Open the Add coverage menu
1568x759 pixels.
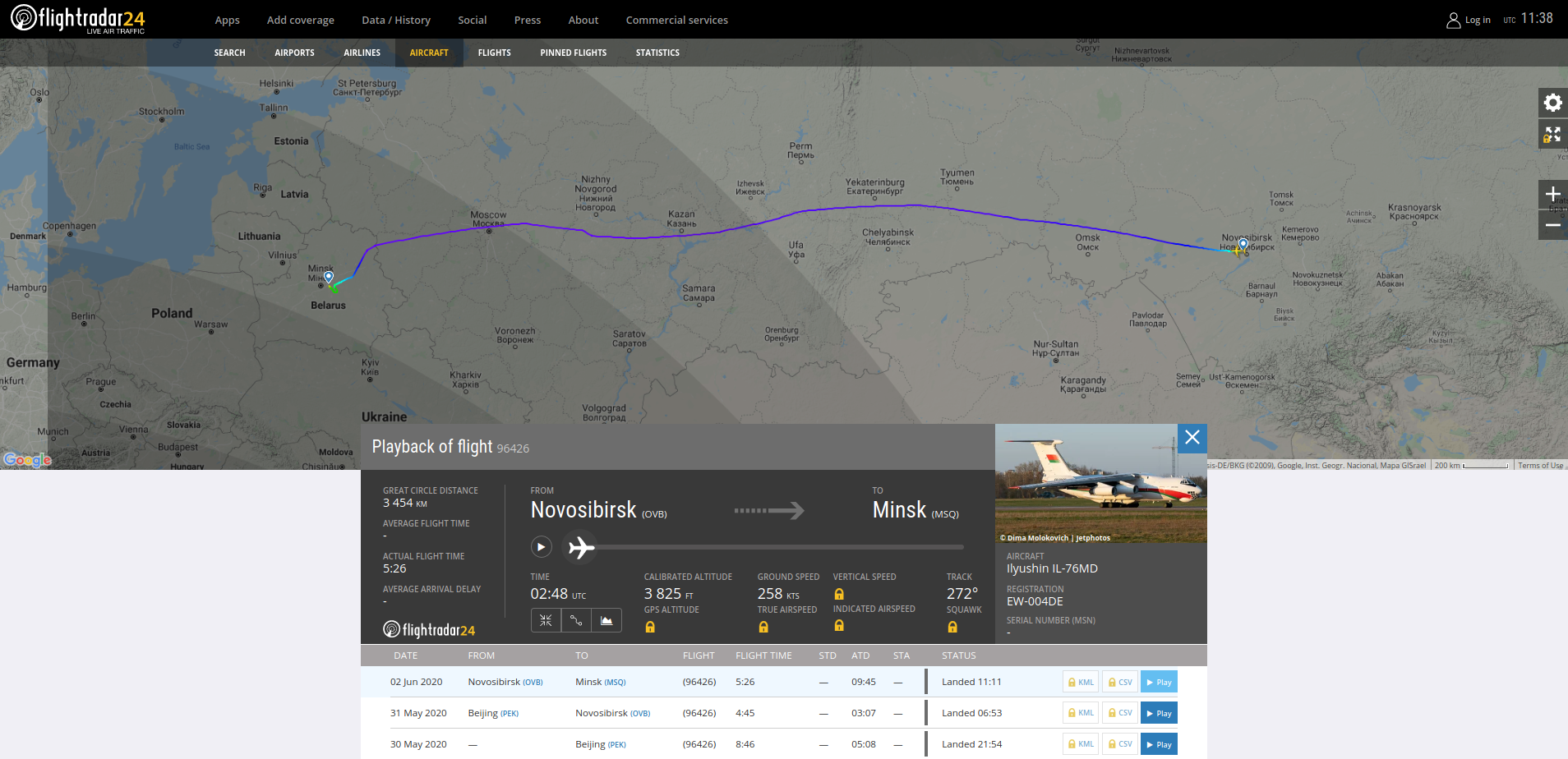[x=301, y=20]
